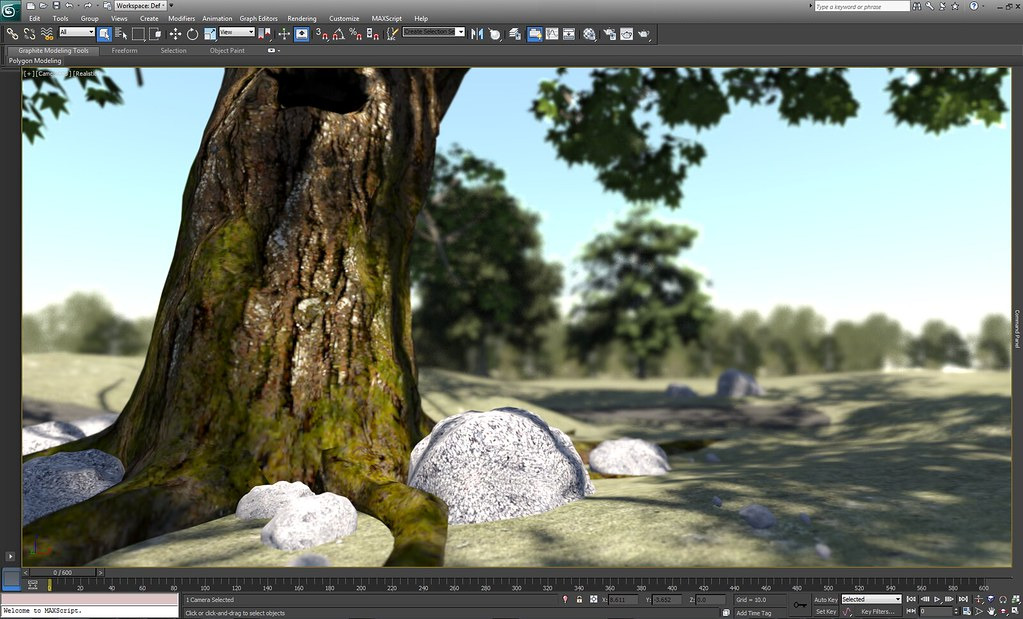Select the Link tool in main toolbar
Screen dimensions: 1023x619
(12, 33)
